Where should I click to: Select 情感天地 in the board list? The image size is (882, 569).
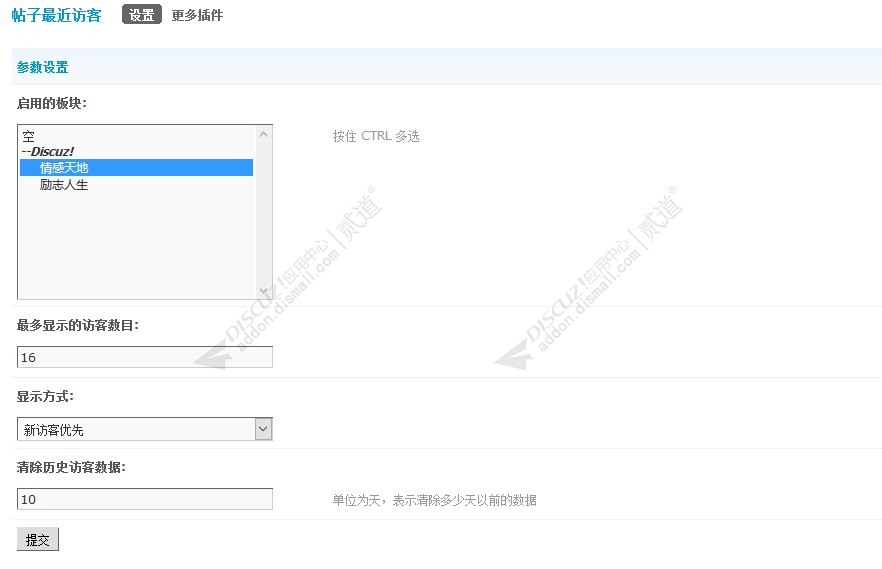point(136,168)
